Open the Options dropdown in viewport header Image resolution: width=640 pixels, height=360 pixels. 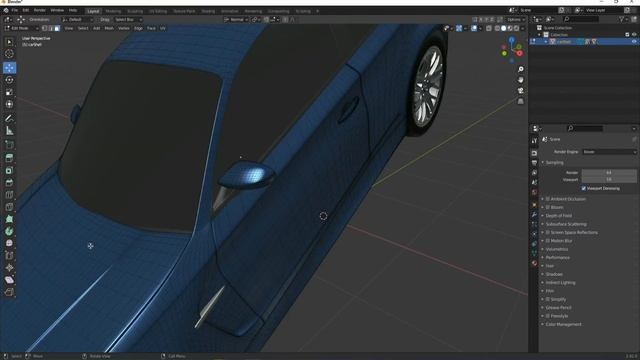516,20
